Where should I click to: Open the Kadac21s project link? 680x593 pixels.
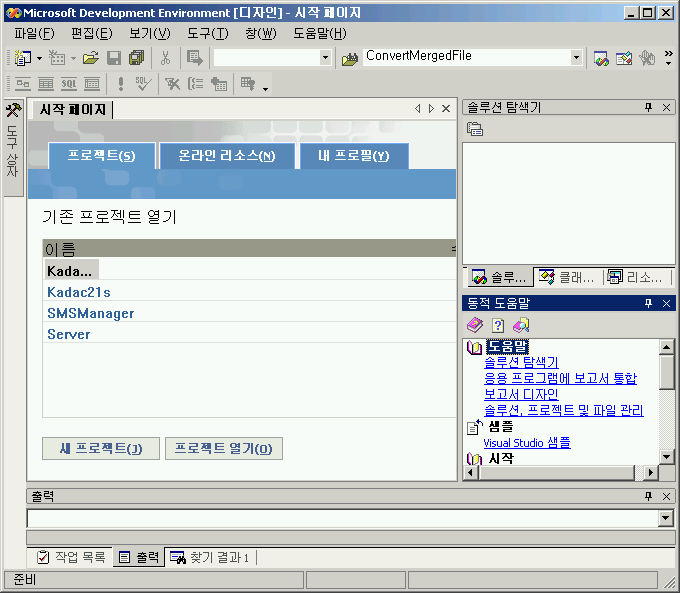tap(79, 292)
